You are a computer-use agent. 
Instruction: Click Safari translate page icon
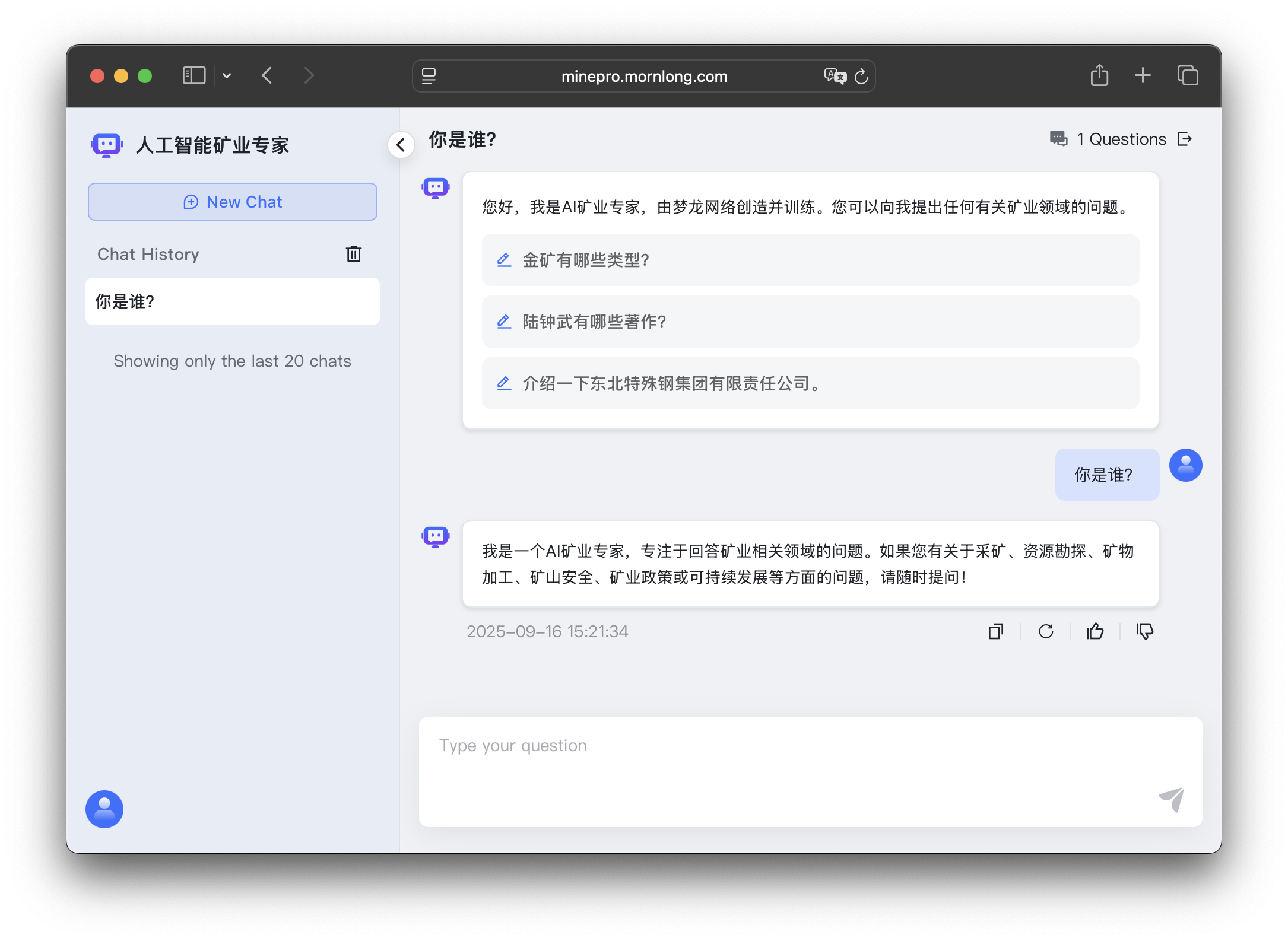pyautogui.click(x=835, y=76)
